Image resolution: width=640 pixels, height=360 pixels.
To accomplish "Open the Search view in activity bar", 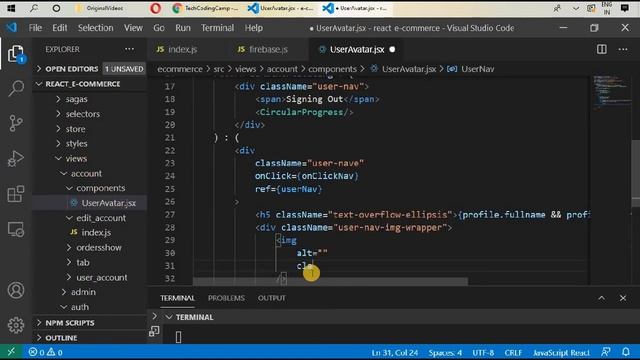I will pyautogui.click(x=16, y=88).
